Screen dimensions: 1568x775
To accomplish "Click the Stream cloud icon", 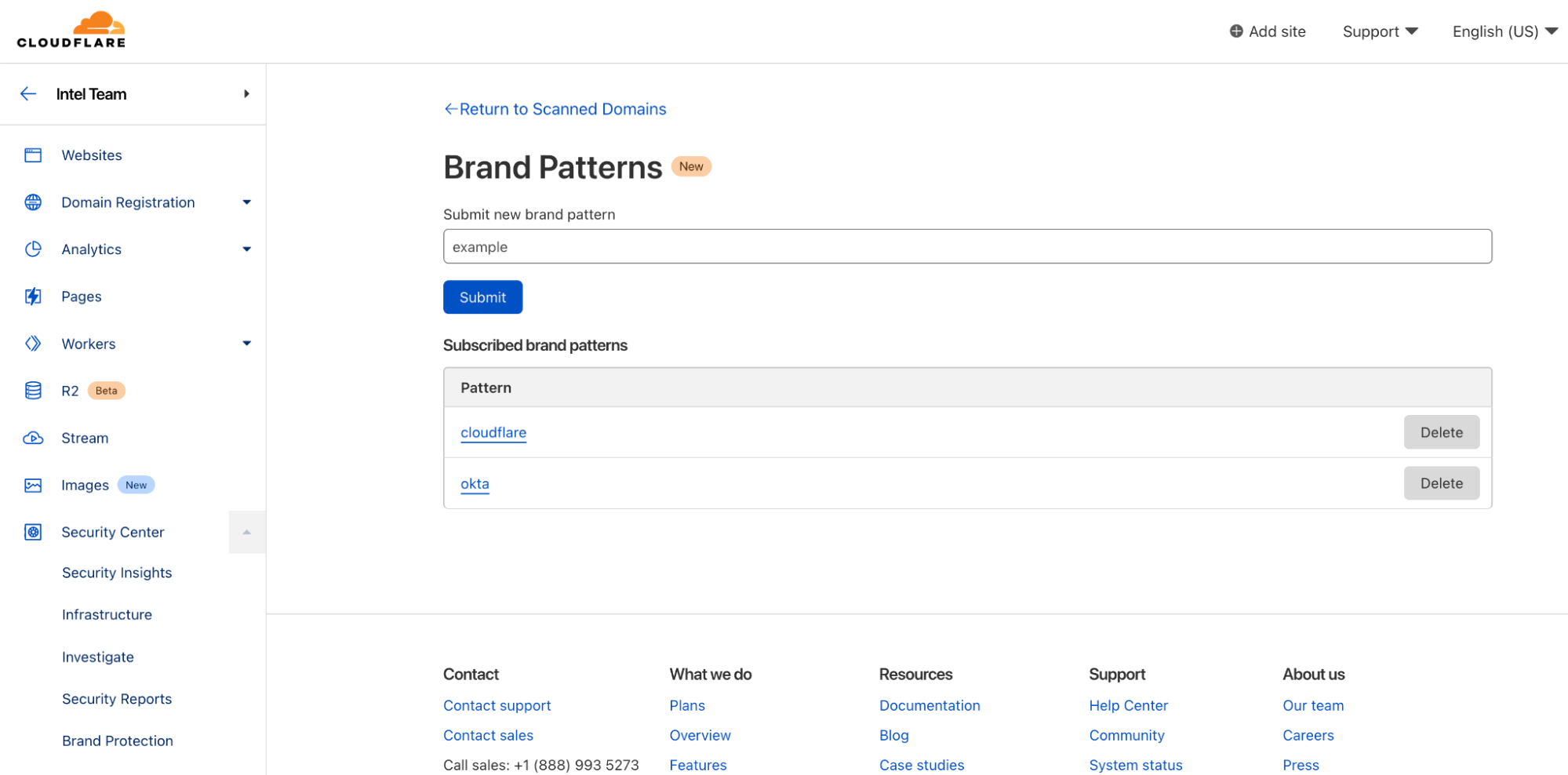I will pyautogui.click(x=33, y=438).
